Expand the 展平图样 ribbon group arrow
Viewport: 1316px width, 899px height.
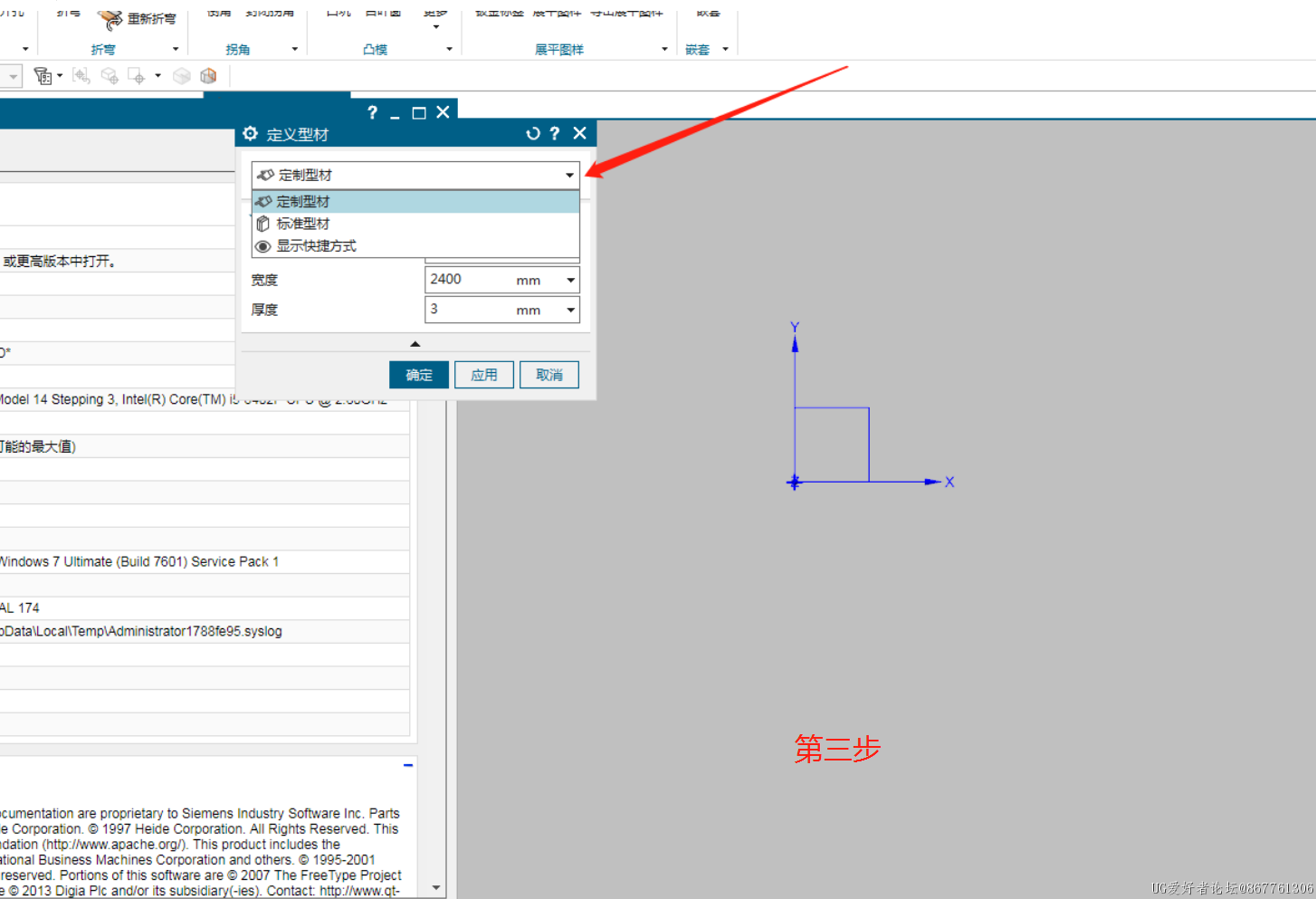(664, 49)
